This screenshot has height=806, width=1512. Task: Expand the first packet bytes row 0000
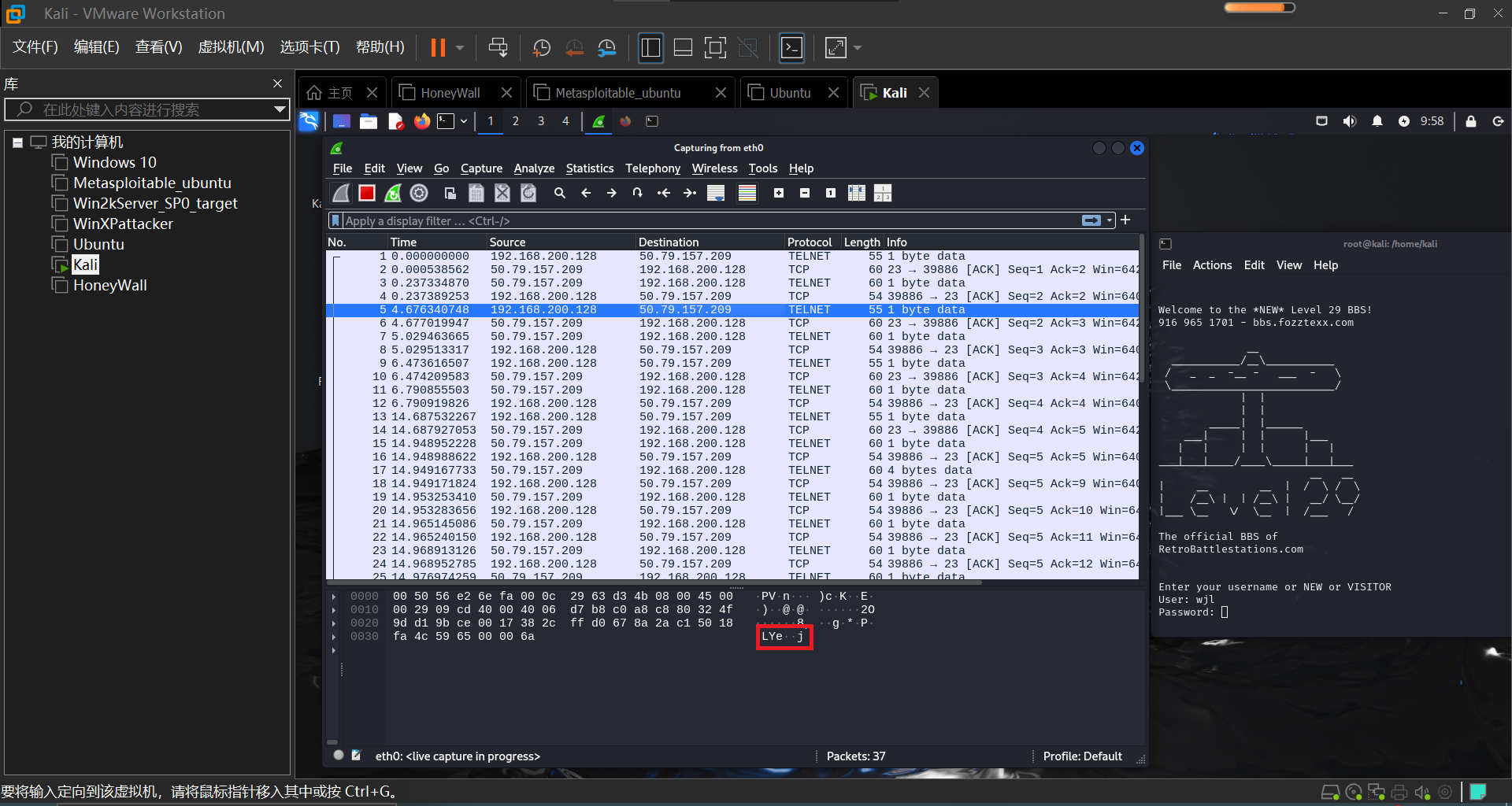[x=334, y=597]
